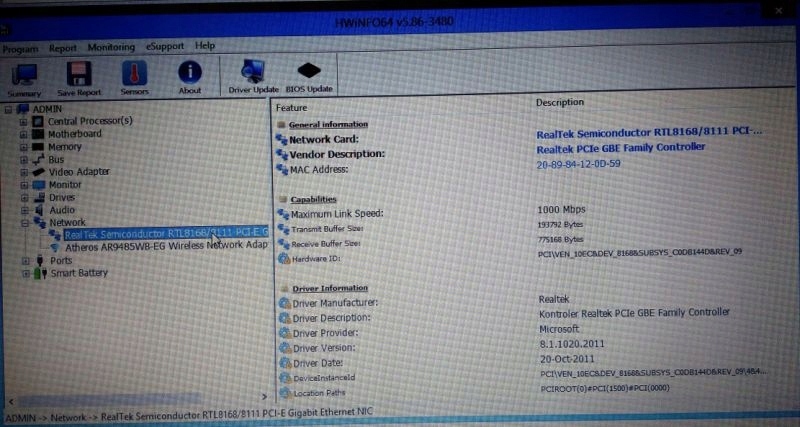Open the Monitoring menu
The width and height of the screenshot is (800, 427).
coord(111,47)
